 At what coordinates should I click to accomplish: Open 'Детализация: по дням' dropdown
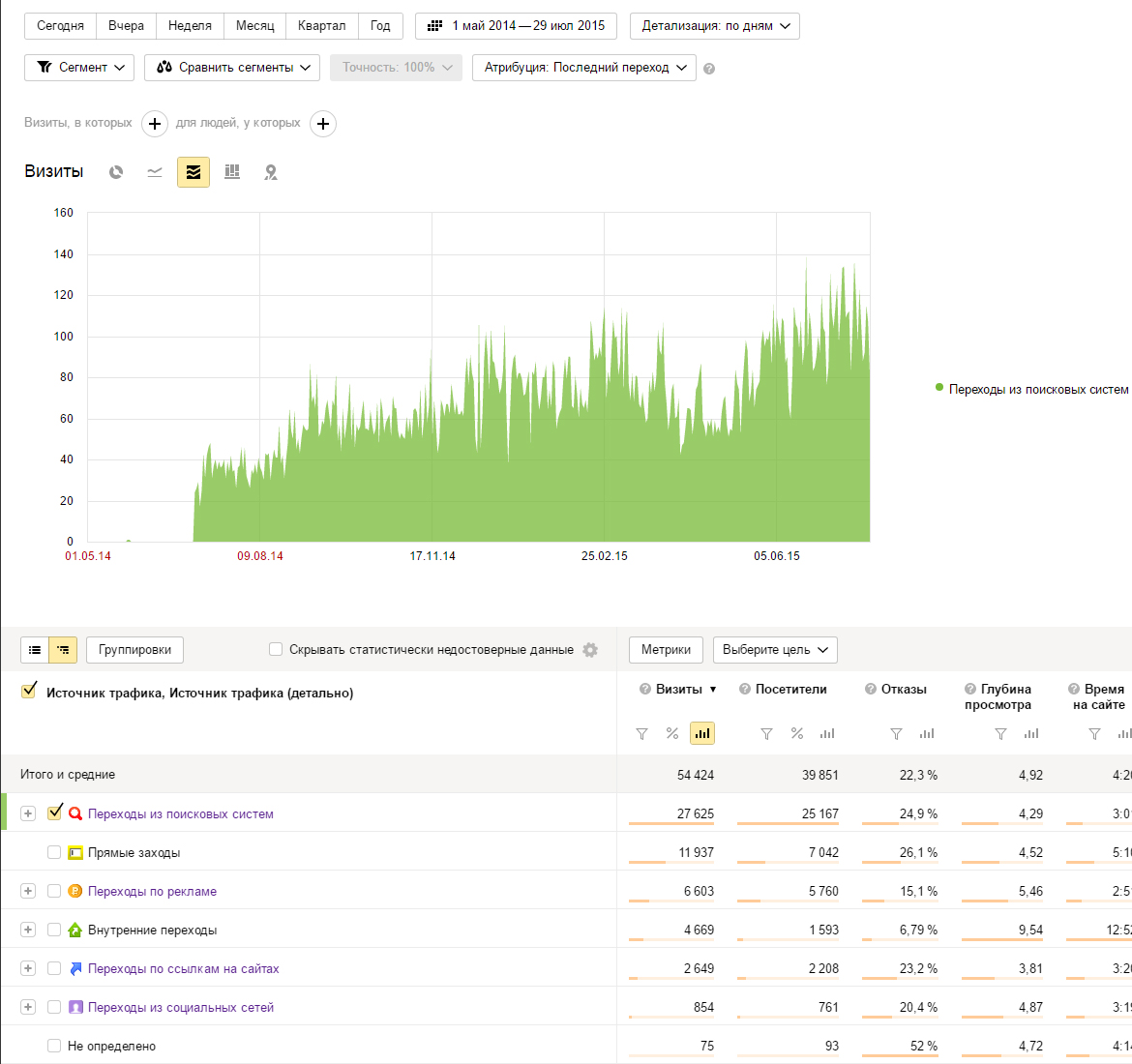click(714, 26)
